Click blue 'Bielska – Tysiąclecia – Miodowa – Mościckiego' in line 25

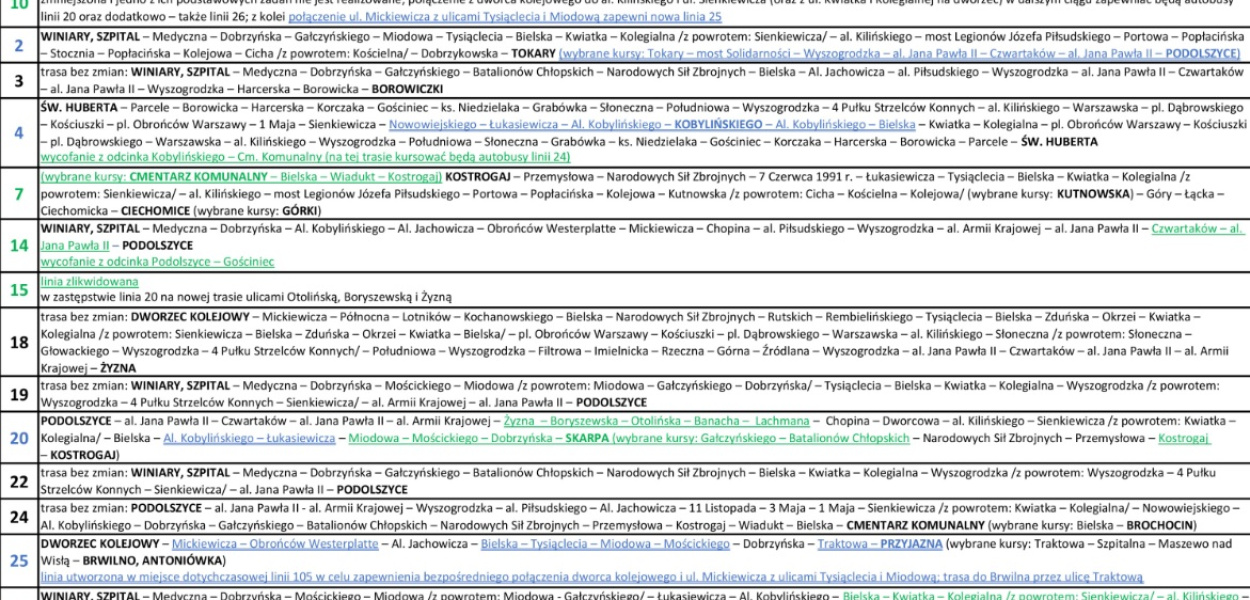click(606, 545)
